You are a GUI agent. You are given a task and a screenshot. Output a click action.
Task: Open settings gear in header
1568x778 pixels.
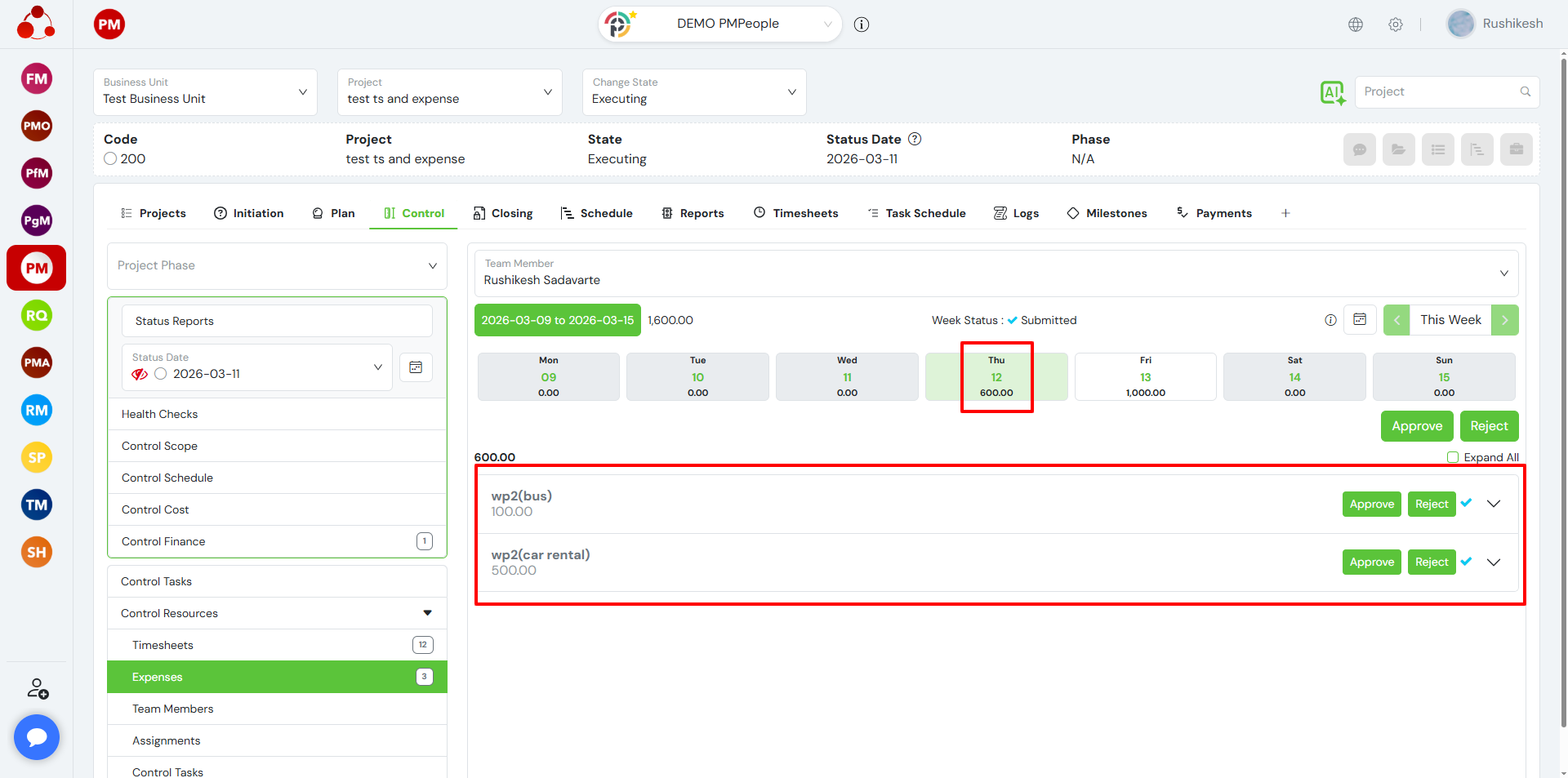[1396, 24]
